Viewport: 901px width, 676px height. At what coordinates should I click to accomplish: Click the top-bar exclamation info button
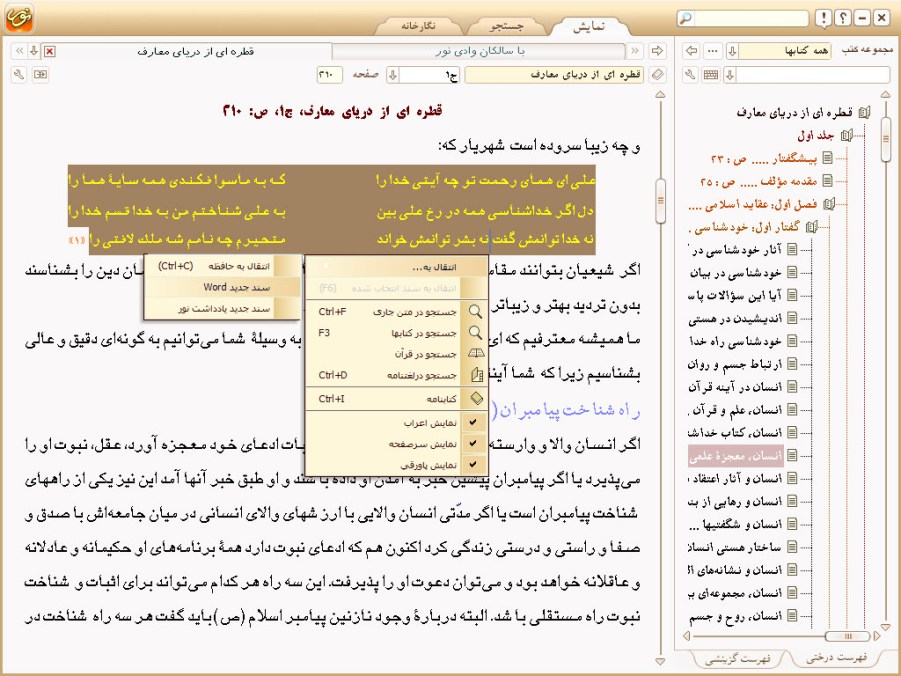point(823,18)
